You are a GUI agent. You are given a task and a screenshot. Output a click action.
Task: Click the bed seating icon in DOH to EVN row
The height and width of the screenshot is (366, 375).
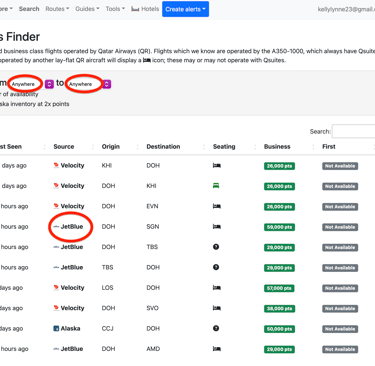pos(217,206)
